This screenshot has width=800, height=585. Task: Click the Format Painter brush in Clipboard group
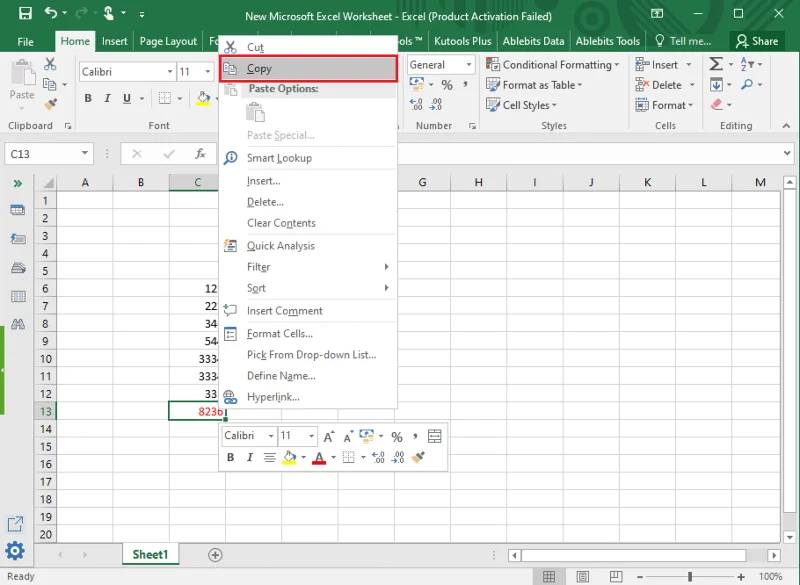51,104
